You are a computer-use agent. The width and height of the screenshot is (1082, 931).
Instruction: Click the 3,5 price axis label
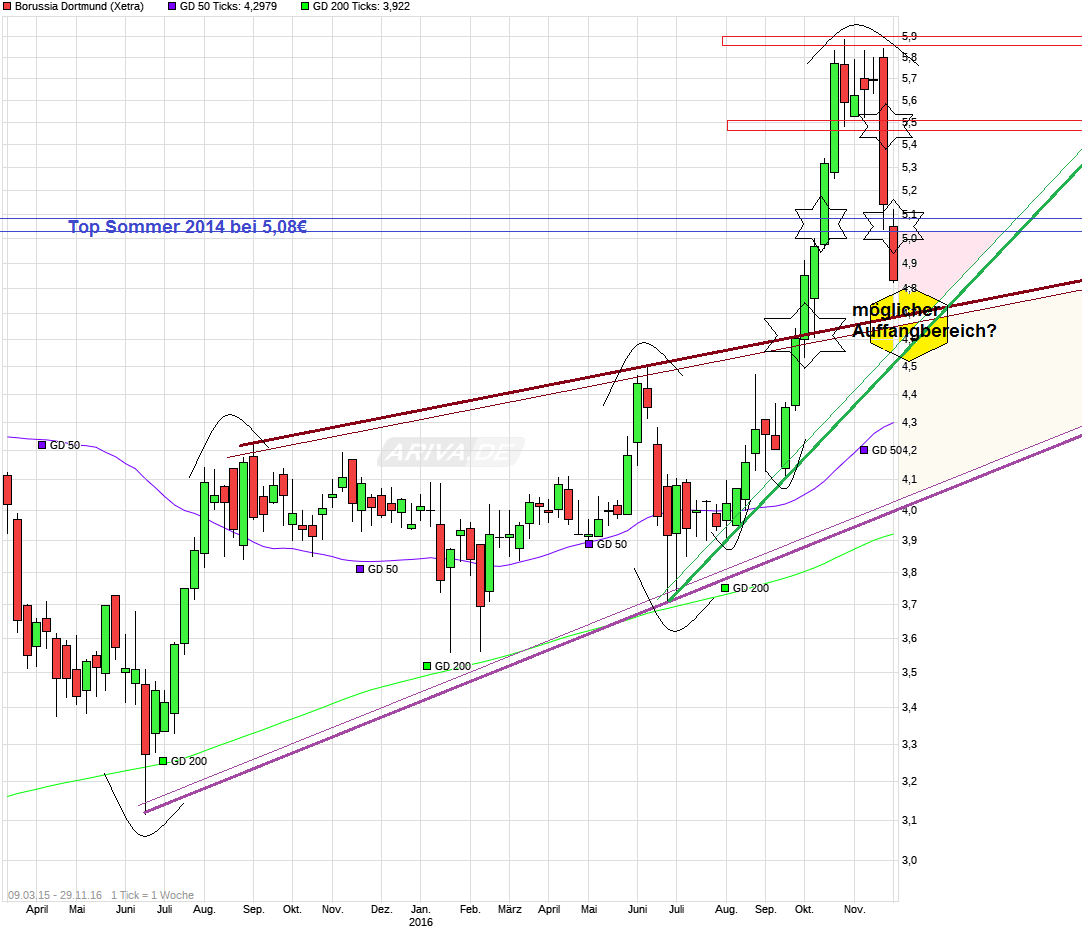tap(909, 672)
